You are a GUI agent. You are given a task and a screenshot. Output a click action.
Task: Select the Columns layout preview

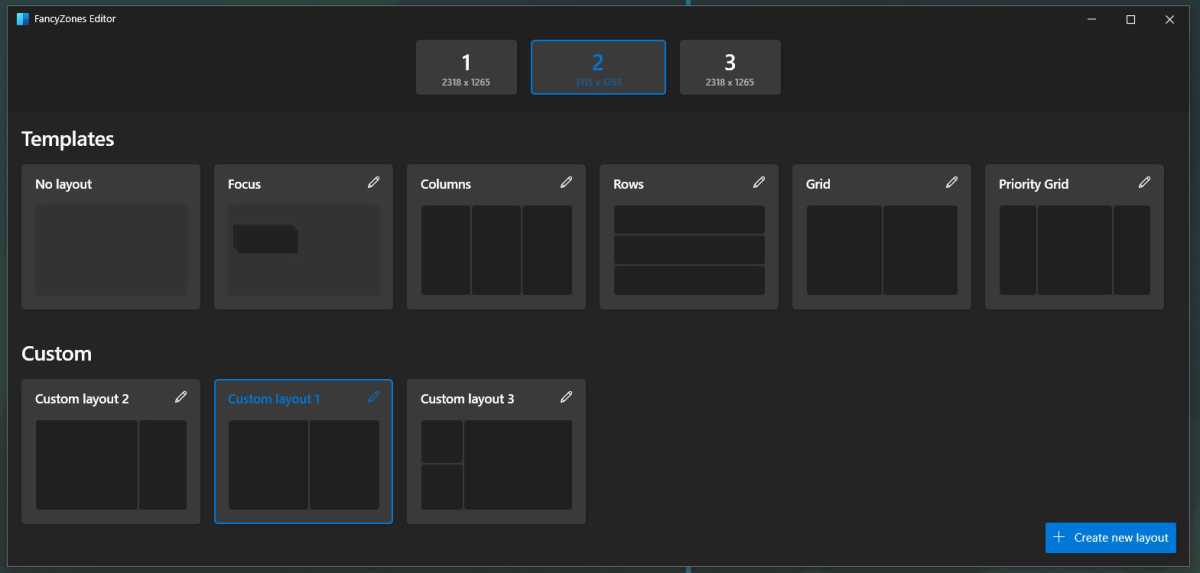[x=496, y=250]
